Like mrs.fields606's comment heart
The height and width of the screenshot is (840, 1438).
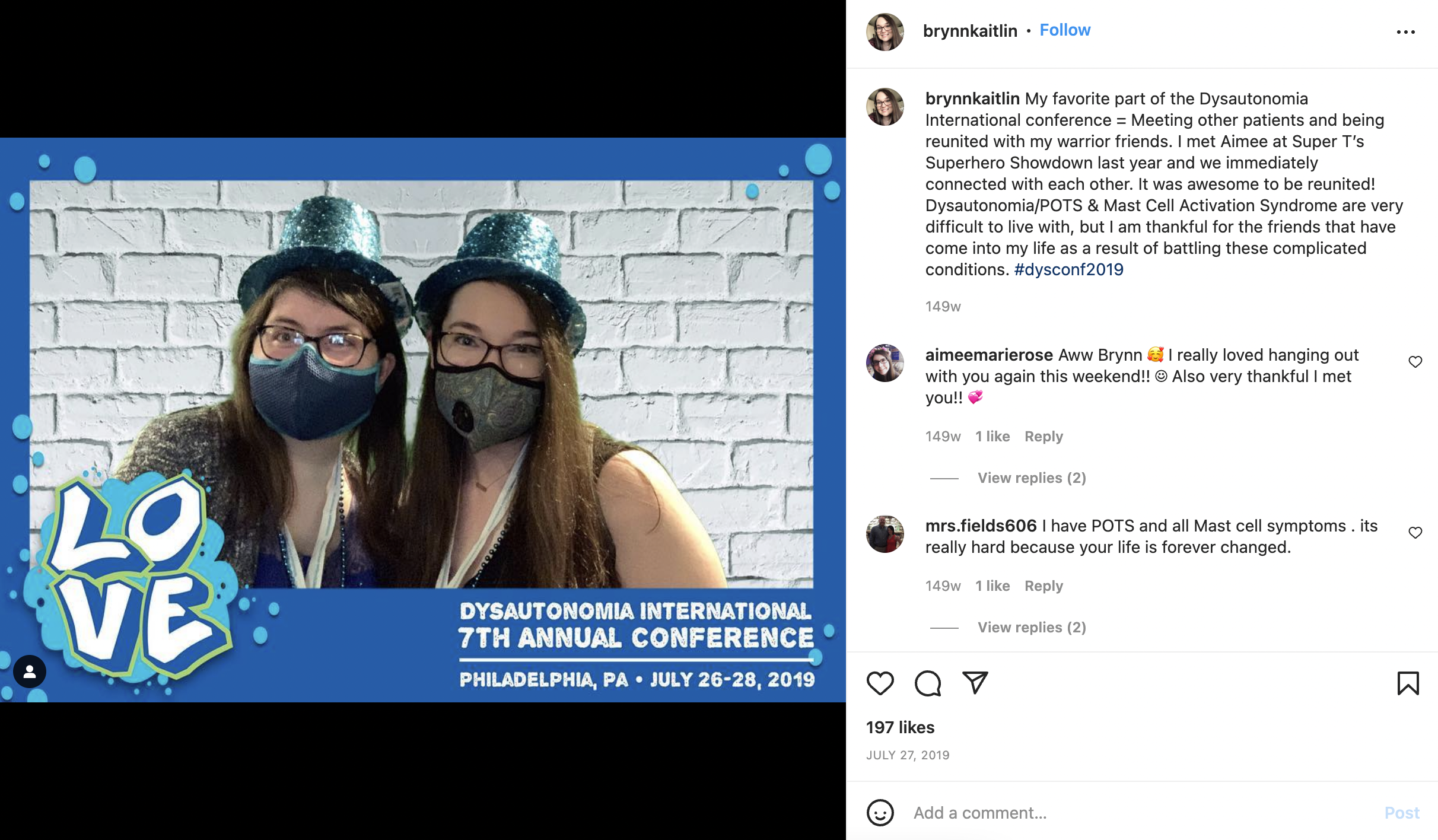click(x=1415, y=533)
